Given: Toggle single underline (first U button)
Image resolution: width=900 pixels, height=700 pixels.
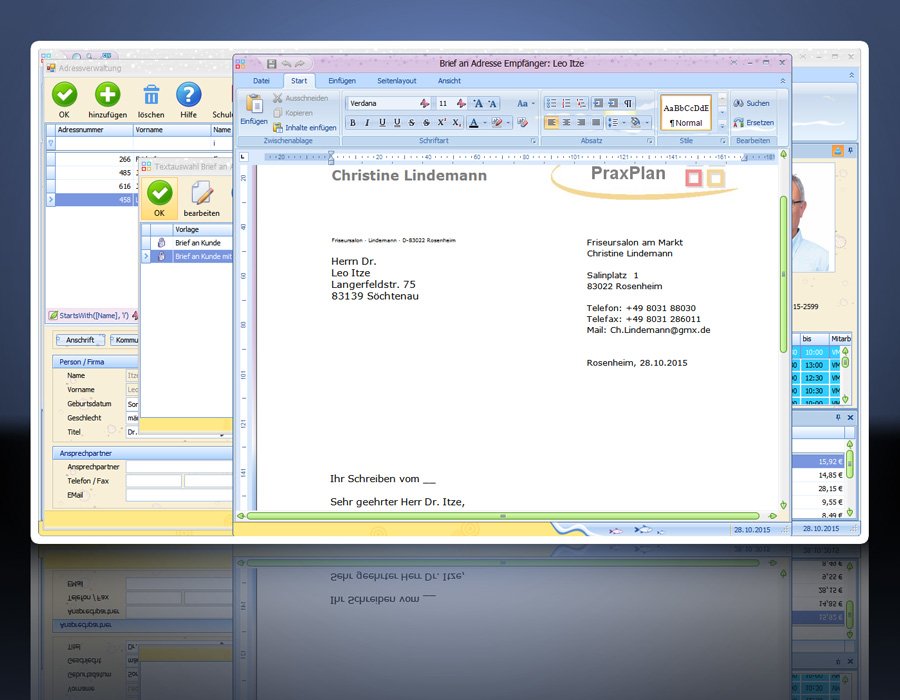Looking at the screenshot, I should 382,122.
